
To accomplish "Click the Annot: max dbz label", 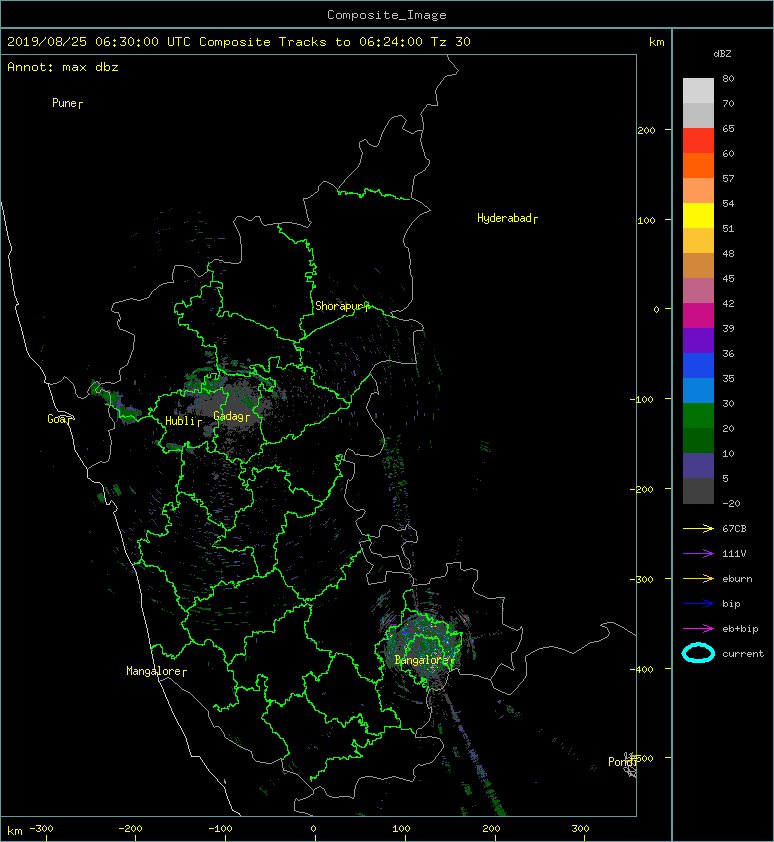I will pyautogui.click(x=63, y=67).
